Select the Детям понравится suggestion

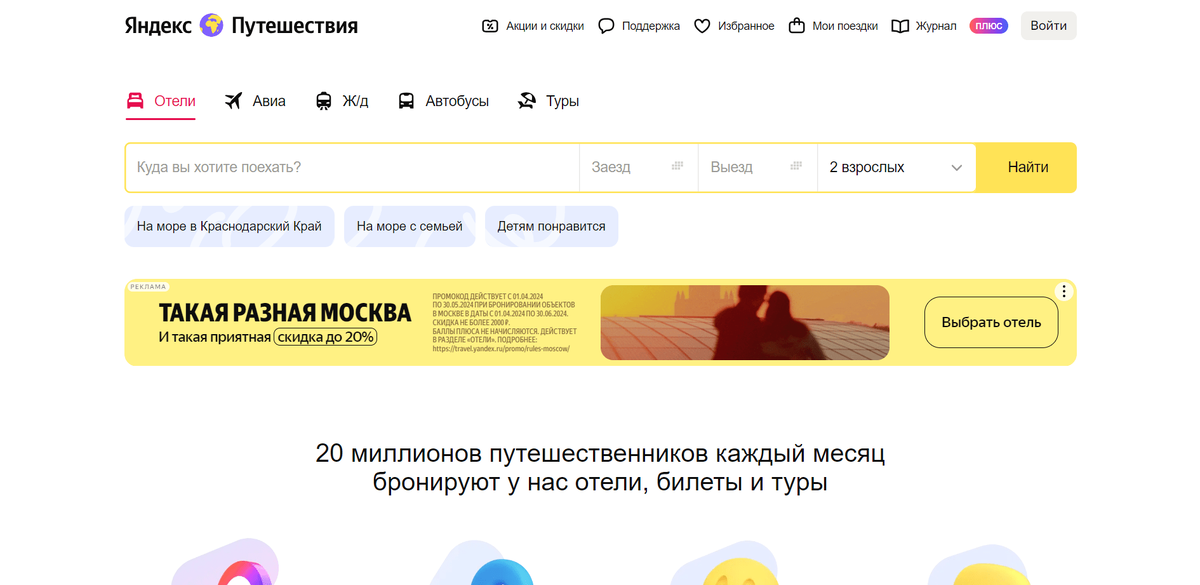coord(552,226)
